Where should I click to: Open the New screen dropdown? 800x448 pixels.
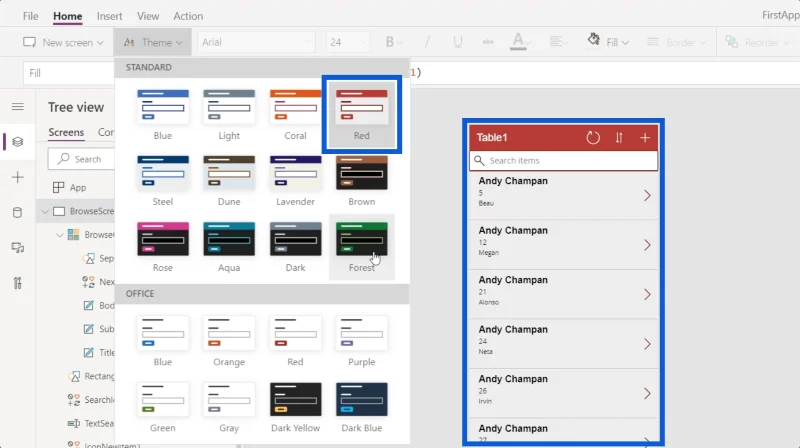63,42
